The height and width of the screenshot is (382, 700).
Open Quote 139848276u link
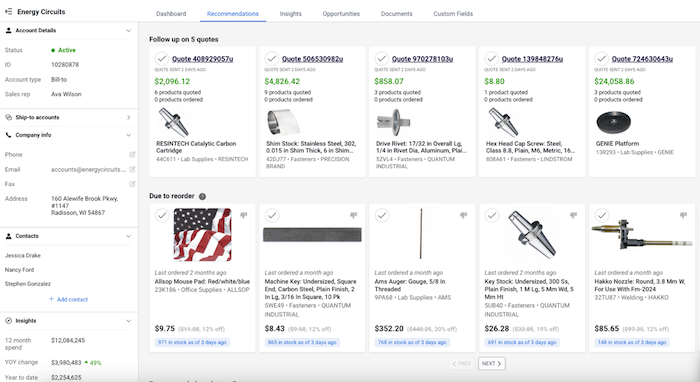tap(532, 58)
